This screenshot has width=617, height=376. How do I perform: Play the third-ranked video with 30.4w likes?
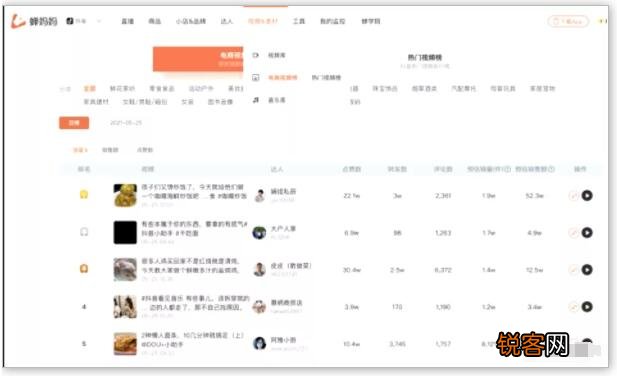[587, 269]
